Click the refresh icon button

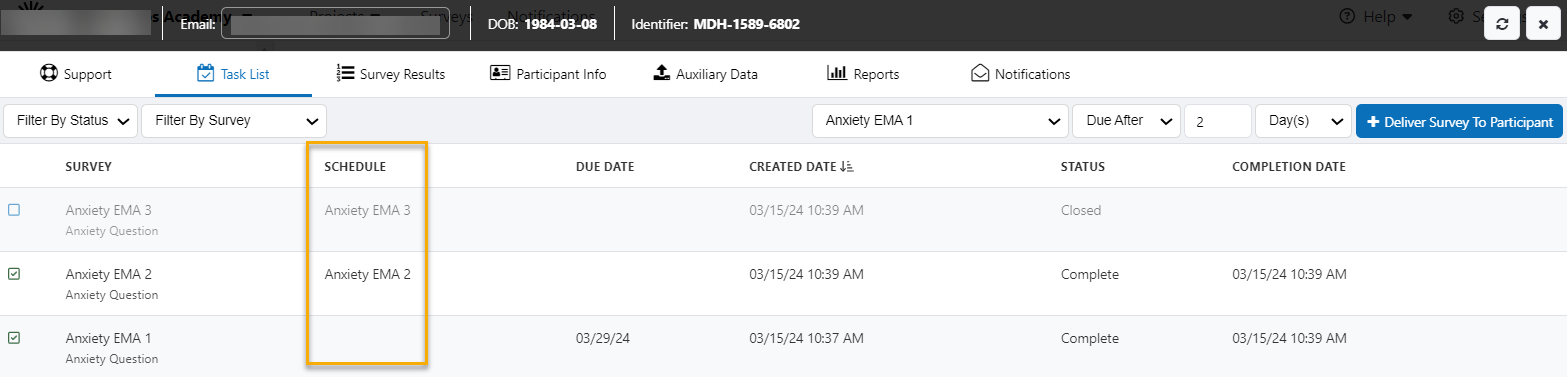tap(1502, 23)
